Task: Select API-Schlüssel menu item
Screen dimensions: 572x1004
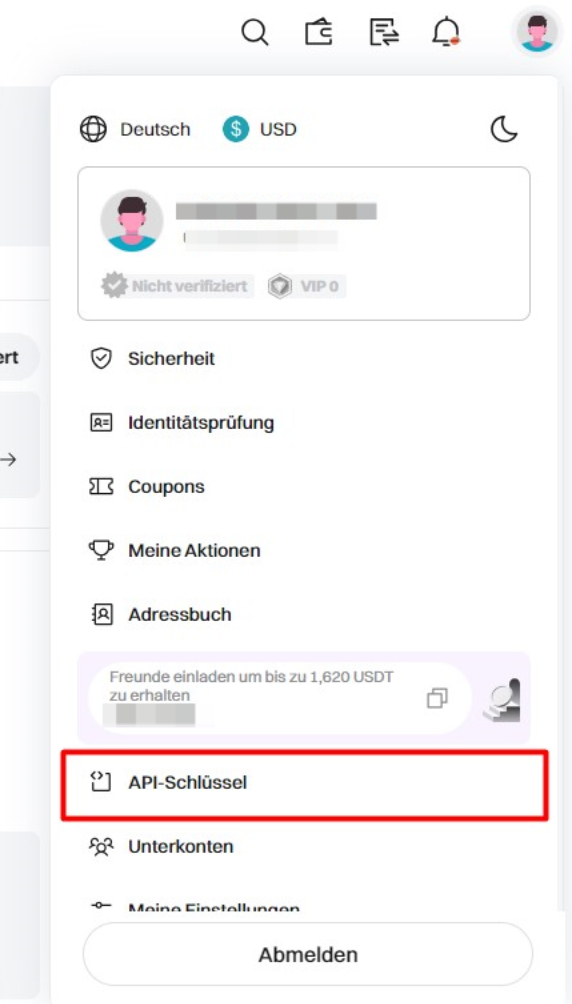Action: [304, 782]
